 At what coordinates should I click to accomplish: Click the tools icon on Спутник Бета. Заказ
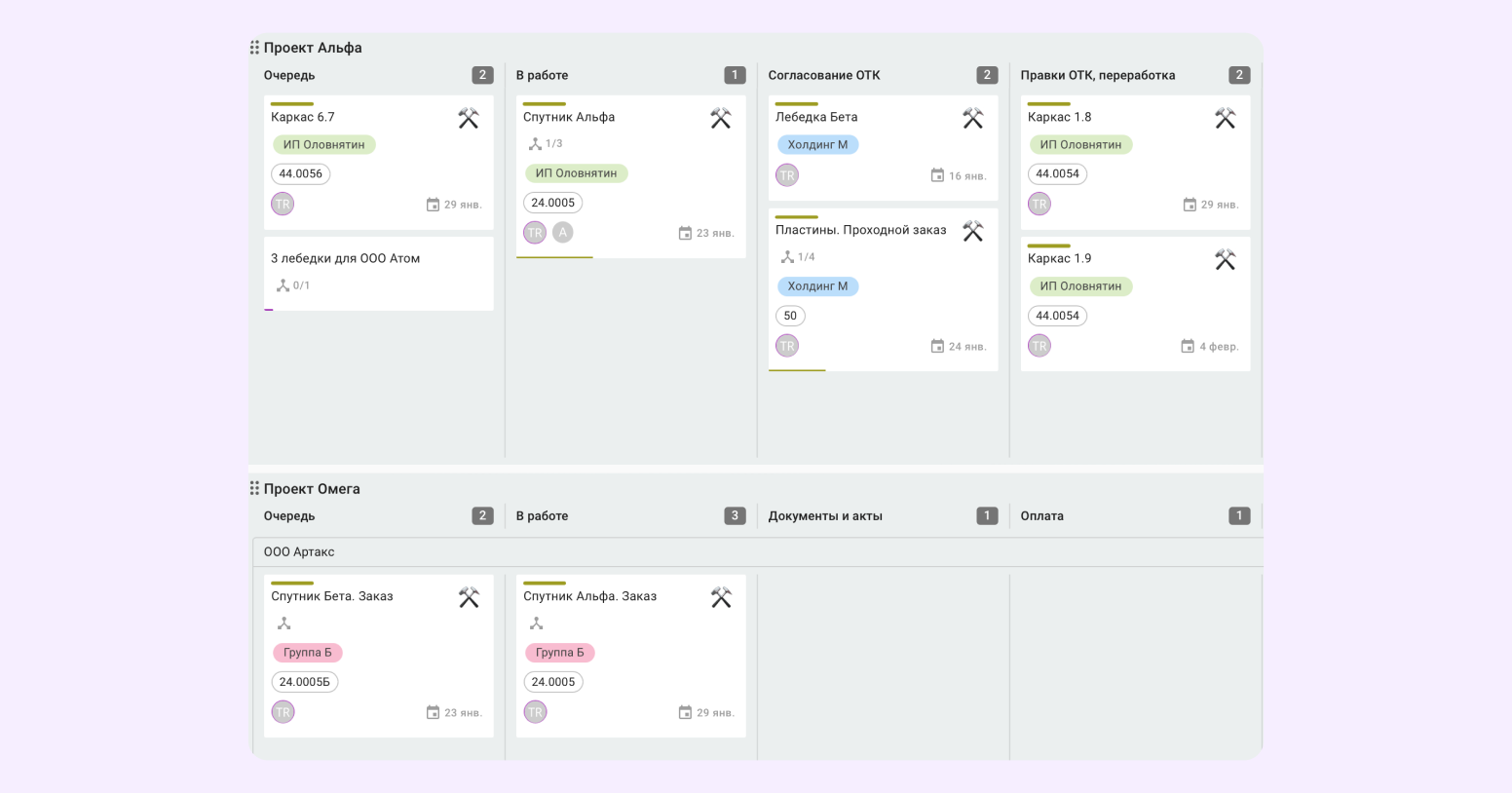pos(469,597)
